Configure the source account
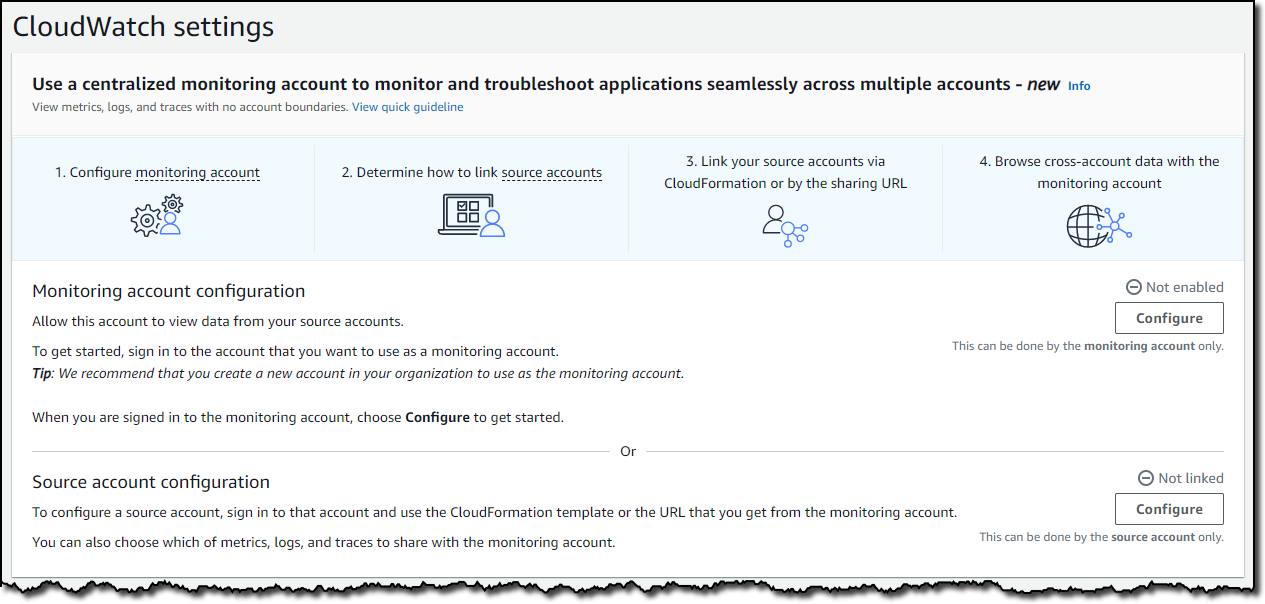The height and width of the screenshot is (604, 1265). (x=1169, y=509)
